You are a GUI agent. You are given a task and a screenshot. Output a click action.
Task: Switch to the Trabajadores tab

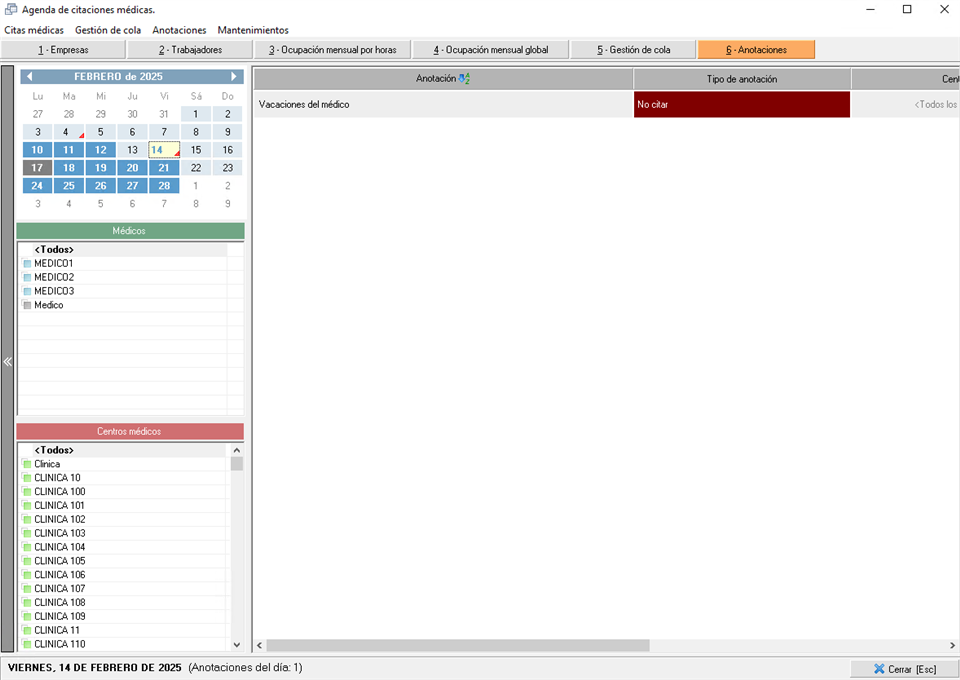(x=190, y=50)
